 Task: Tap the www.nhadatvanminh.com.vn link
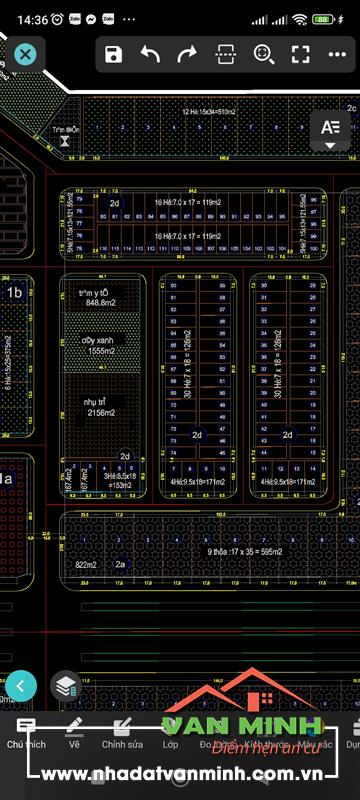pyautogui.click(x=182, y=773)
